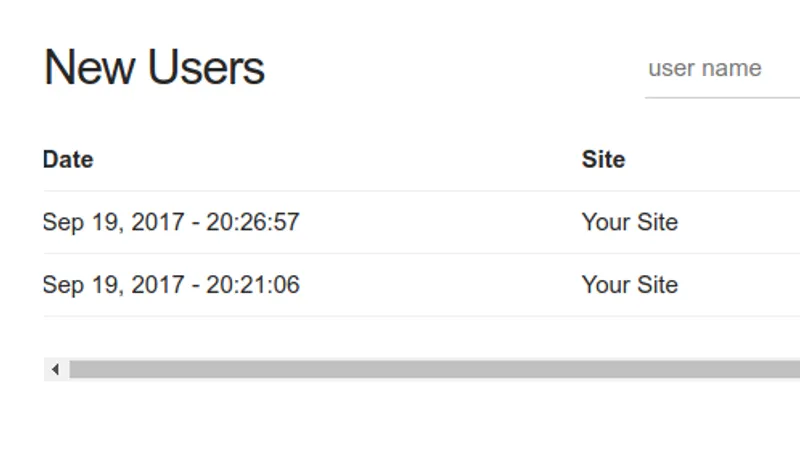
Task: Open Your Site in the 20:21:06 row
Action: 630,285
